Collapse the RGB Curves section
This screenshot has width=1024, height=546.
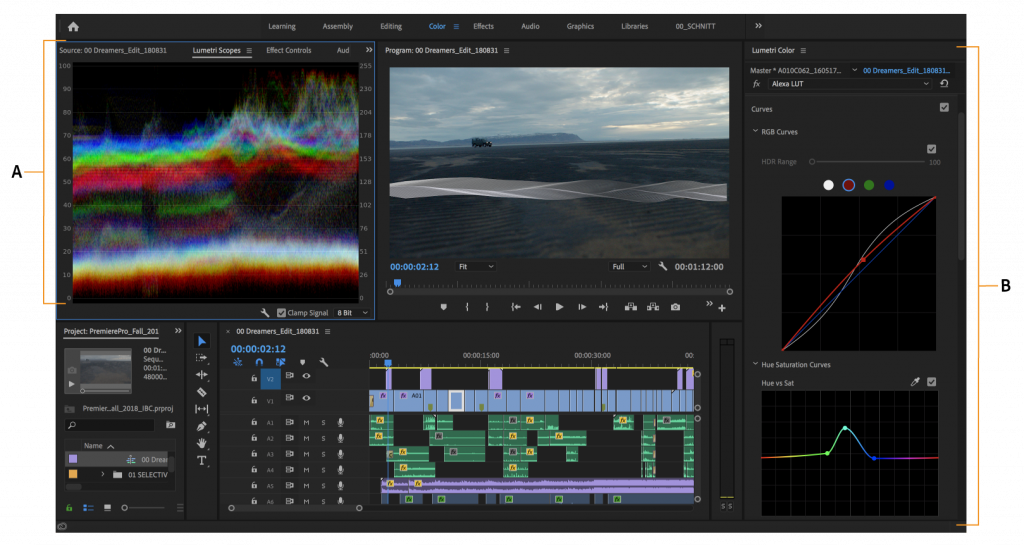point(755,131)
